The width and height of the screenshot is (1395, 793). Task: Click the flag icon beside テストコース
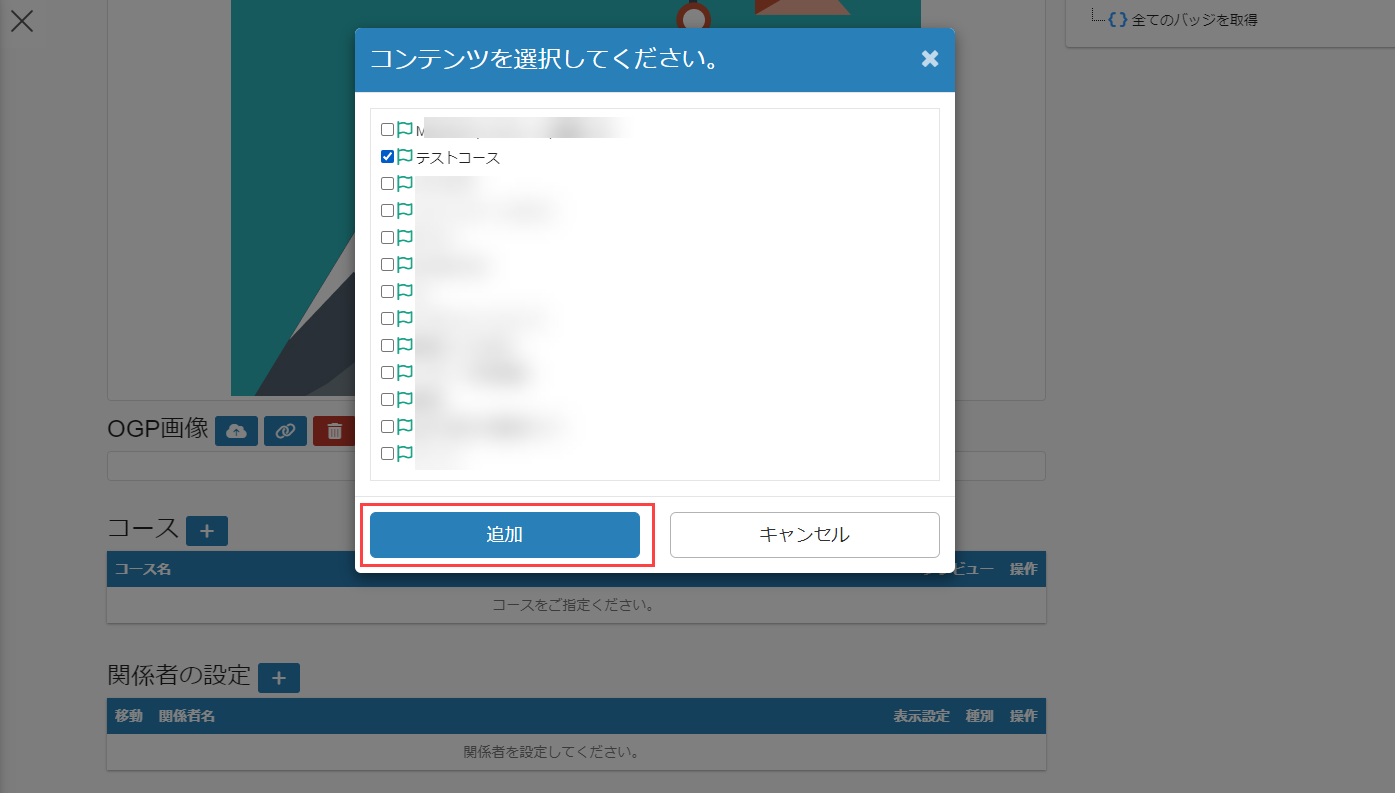click(405, 157)
